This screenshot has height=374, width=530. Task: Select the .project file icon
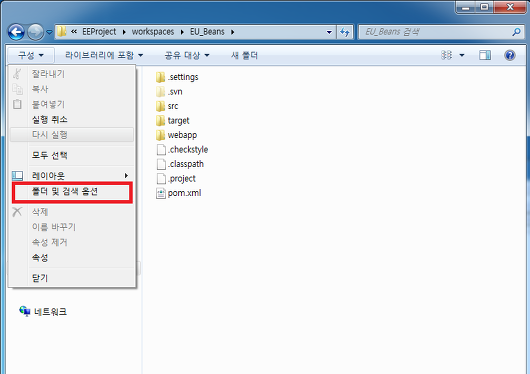tap(161, 179)
